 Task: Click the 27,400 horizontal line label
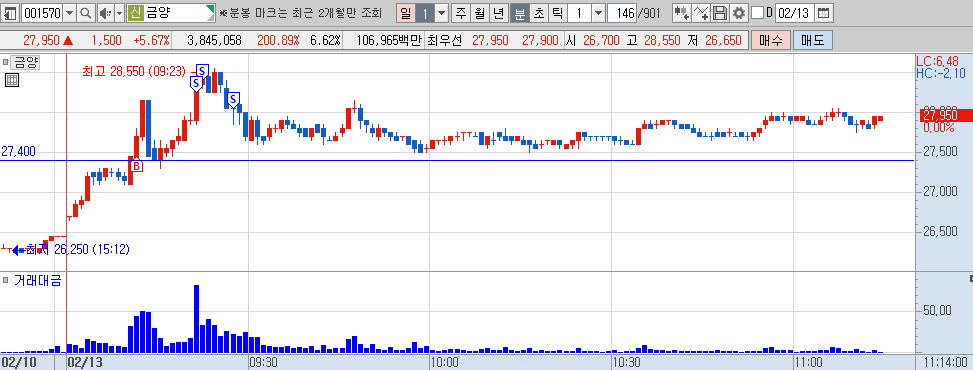[18, 151]
